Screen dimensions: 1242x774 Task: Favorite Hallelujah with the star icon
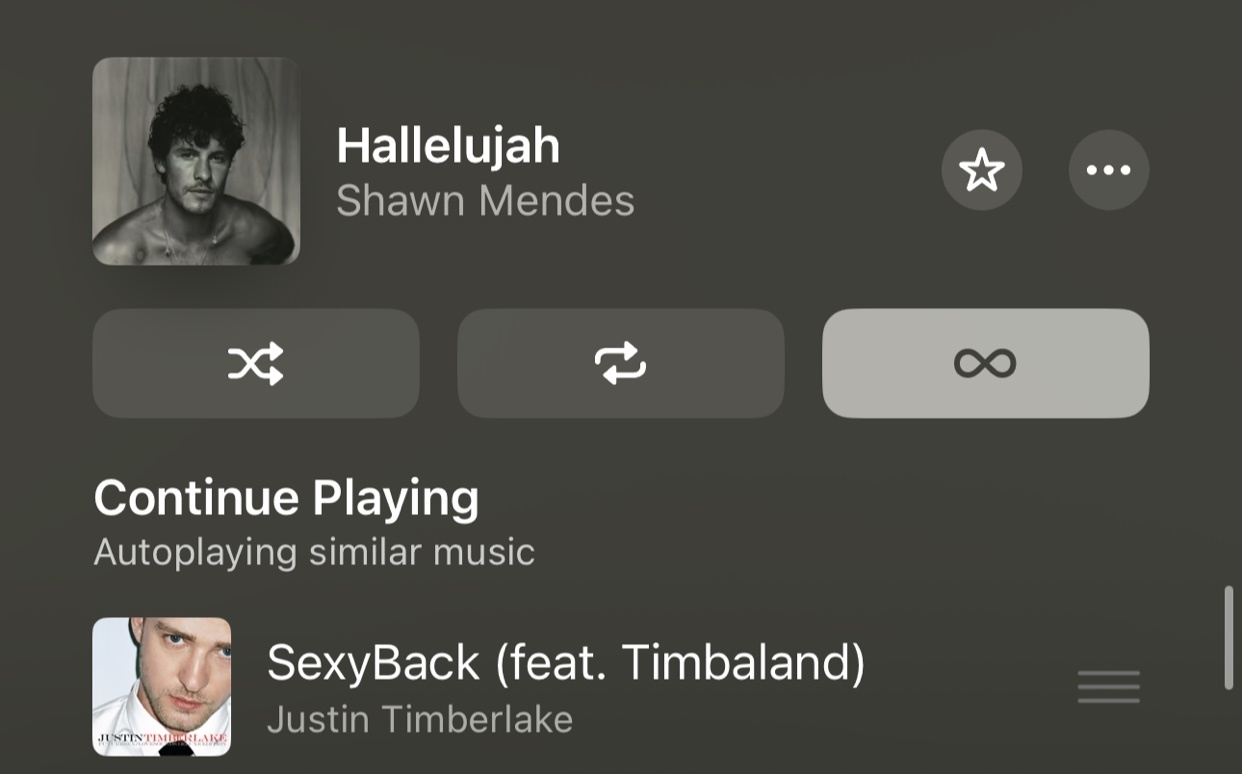[x=982, y=170]
